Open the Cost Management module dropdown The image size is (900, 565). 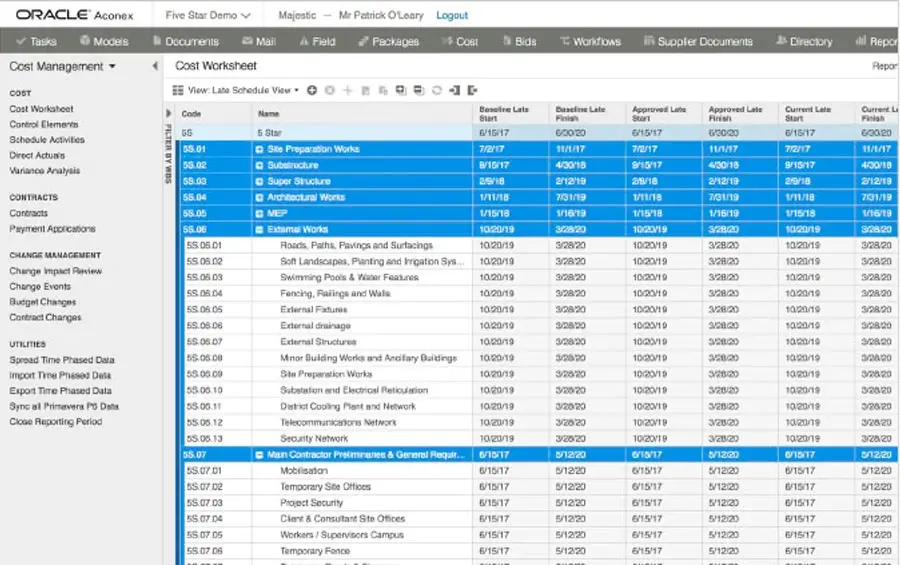62,67
